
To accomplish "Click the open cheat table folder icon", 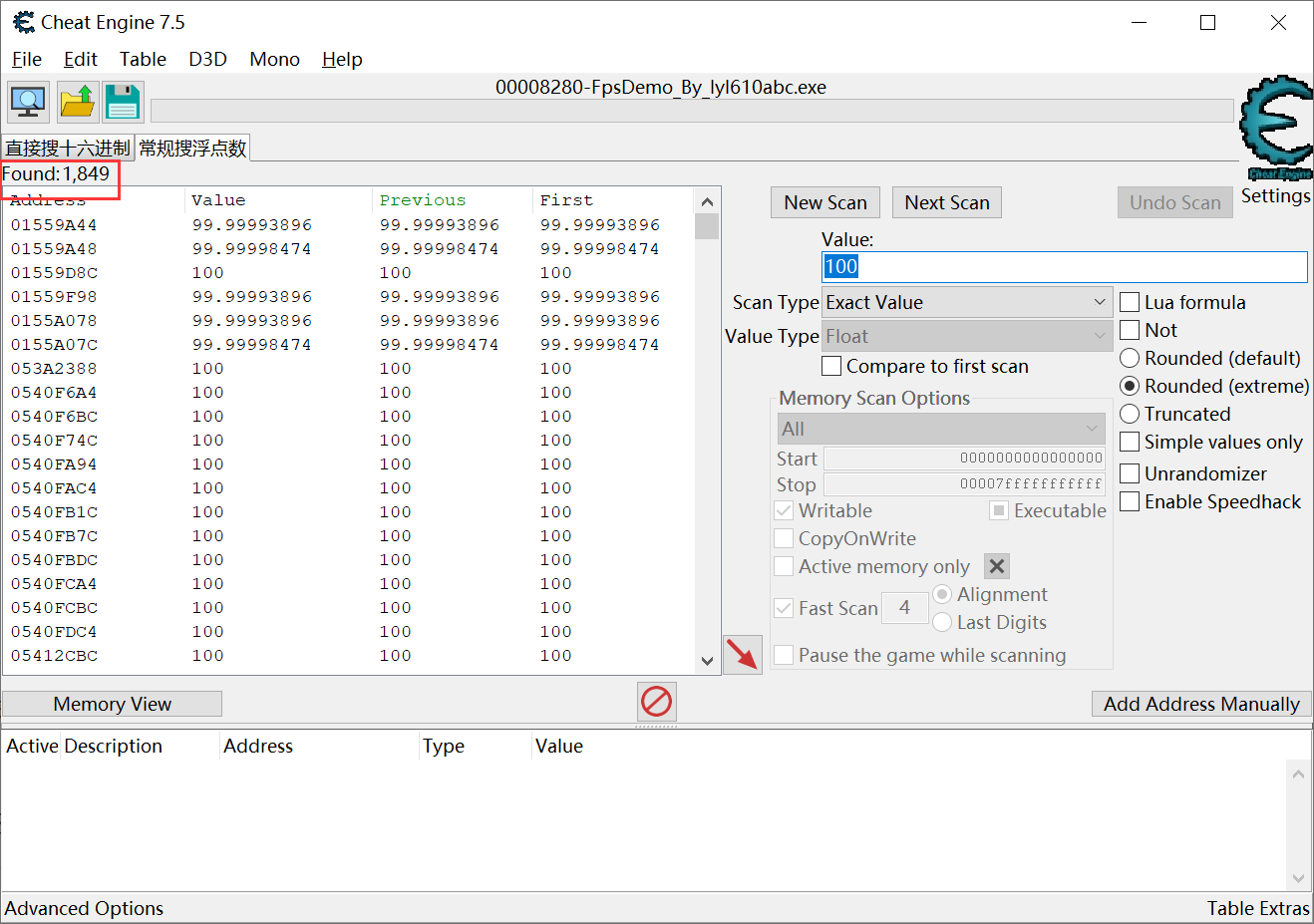I will [77, 102].
